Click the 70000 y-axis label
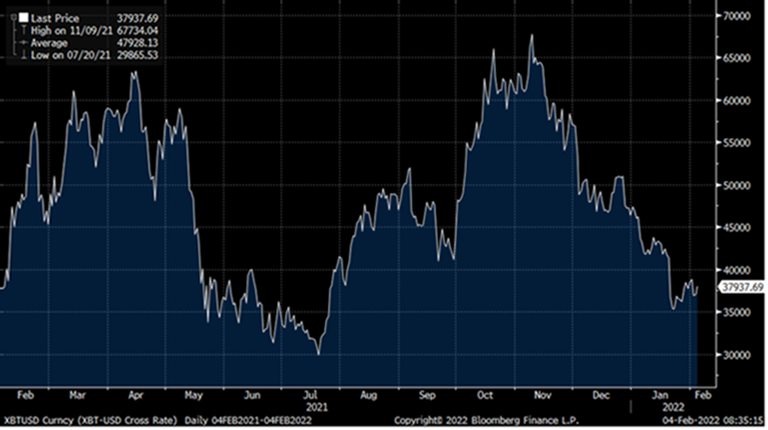Screen dimensions: 768x430 [x=738, y=17]
